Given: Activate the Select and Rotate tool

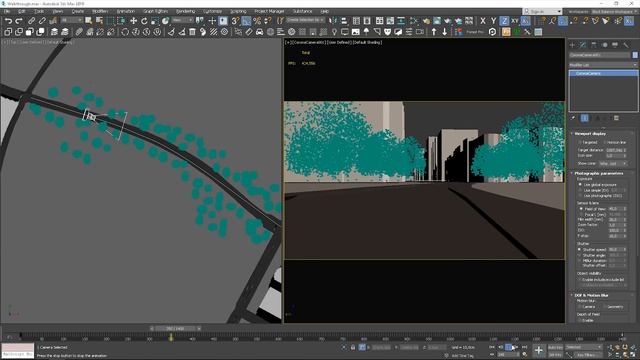Looking at the screenshot, I should [144, 21].
